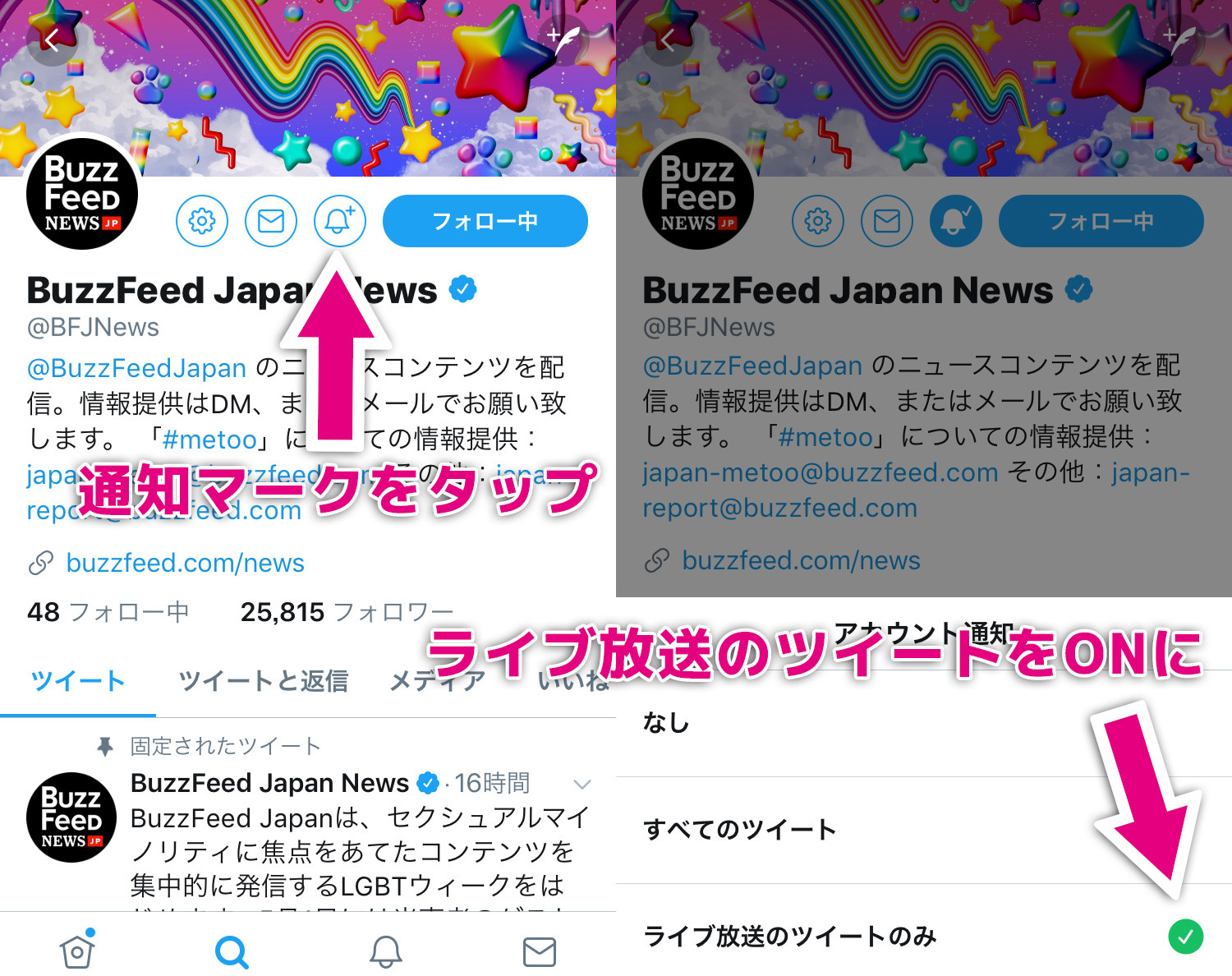The image size is (1232, 976).
Task: Select the なし notification option
Action: (x=924, y=723)
